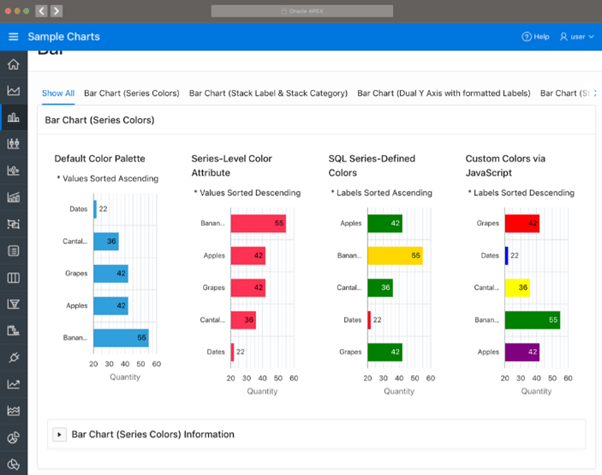Screen dimensions: 602x475
Task: Click the pink Cantaloupe 36 bar
Action: [x=243, y=320]
